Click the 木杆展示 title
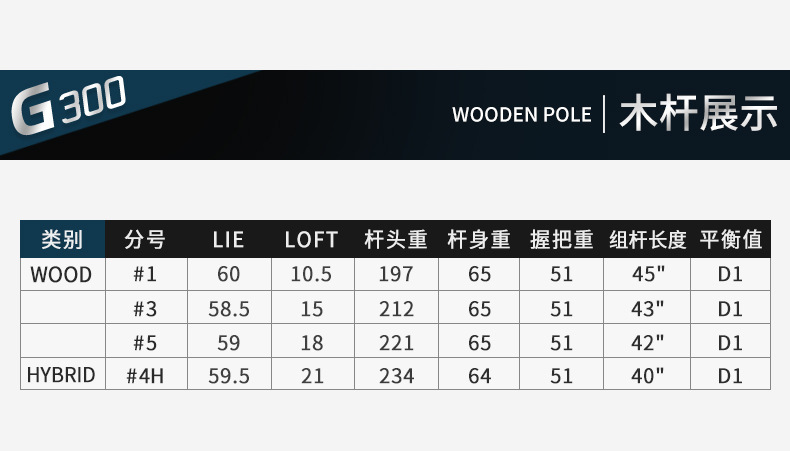This screenshot has width=790, height=451. (x=697, y=113)
